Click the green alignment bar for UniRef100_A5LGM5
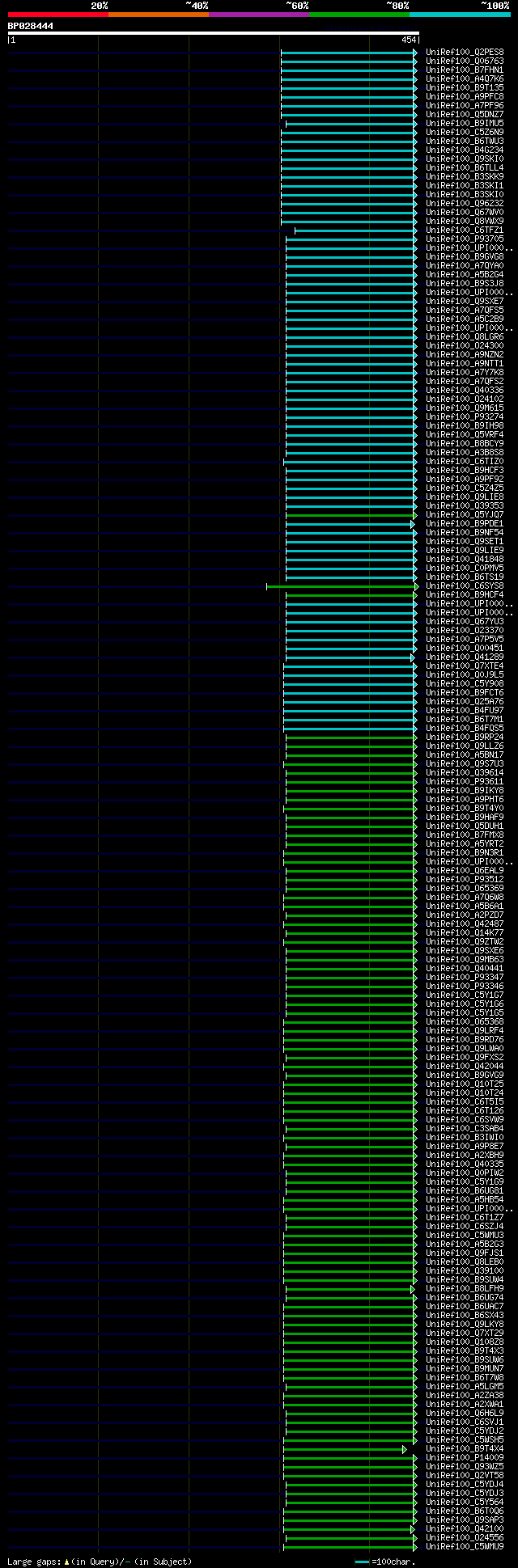 click(350, 1387)
